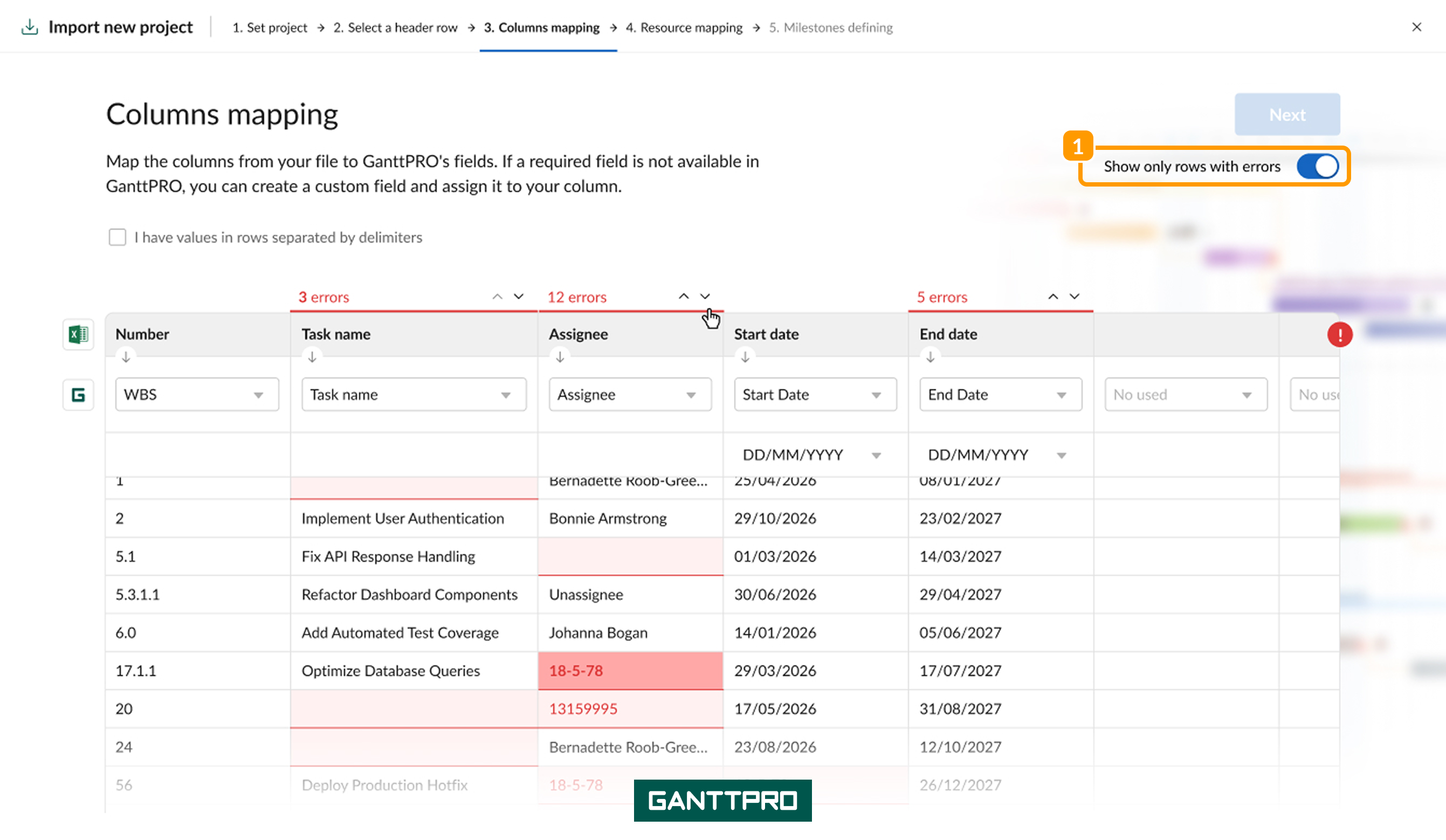Click the red error alert icon
This screenshot has height=840, width=1446.
point(1339,334)
